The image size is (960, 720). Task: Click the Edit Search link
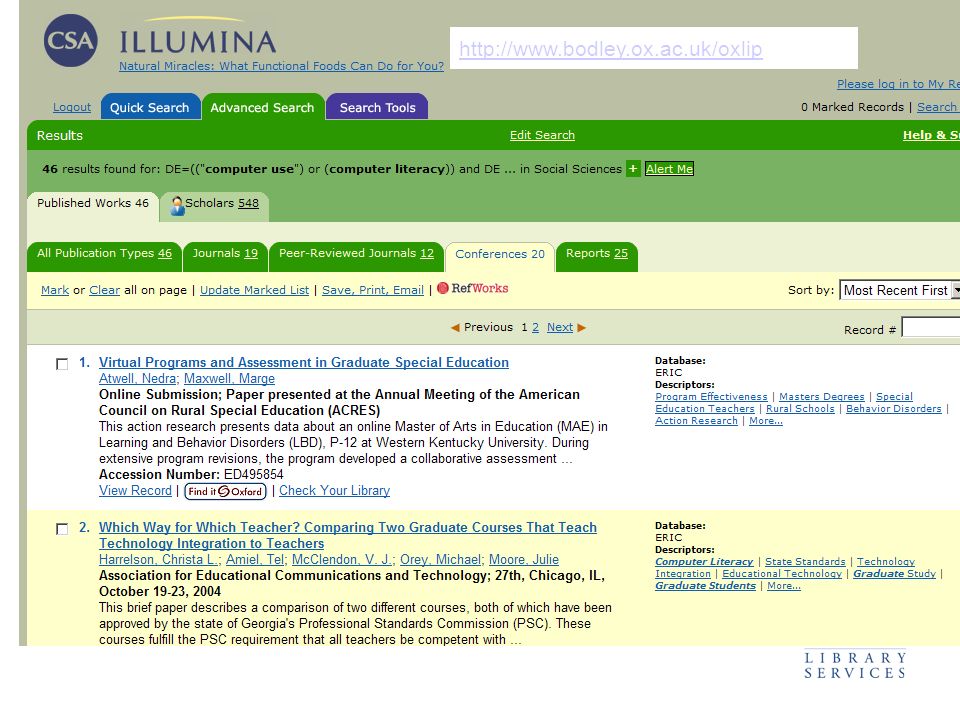[x=542, y=135]
